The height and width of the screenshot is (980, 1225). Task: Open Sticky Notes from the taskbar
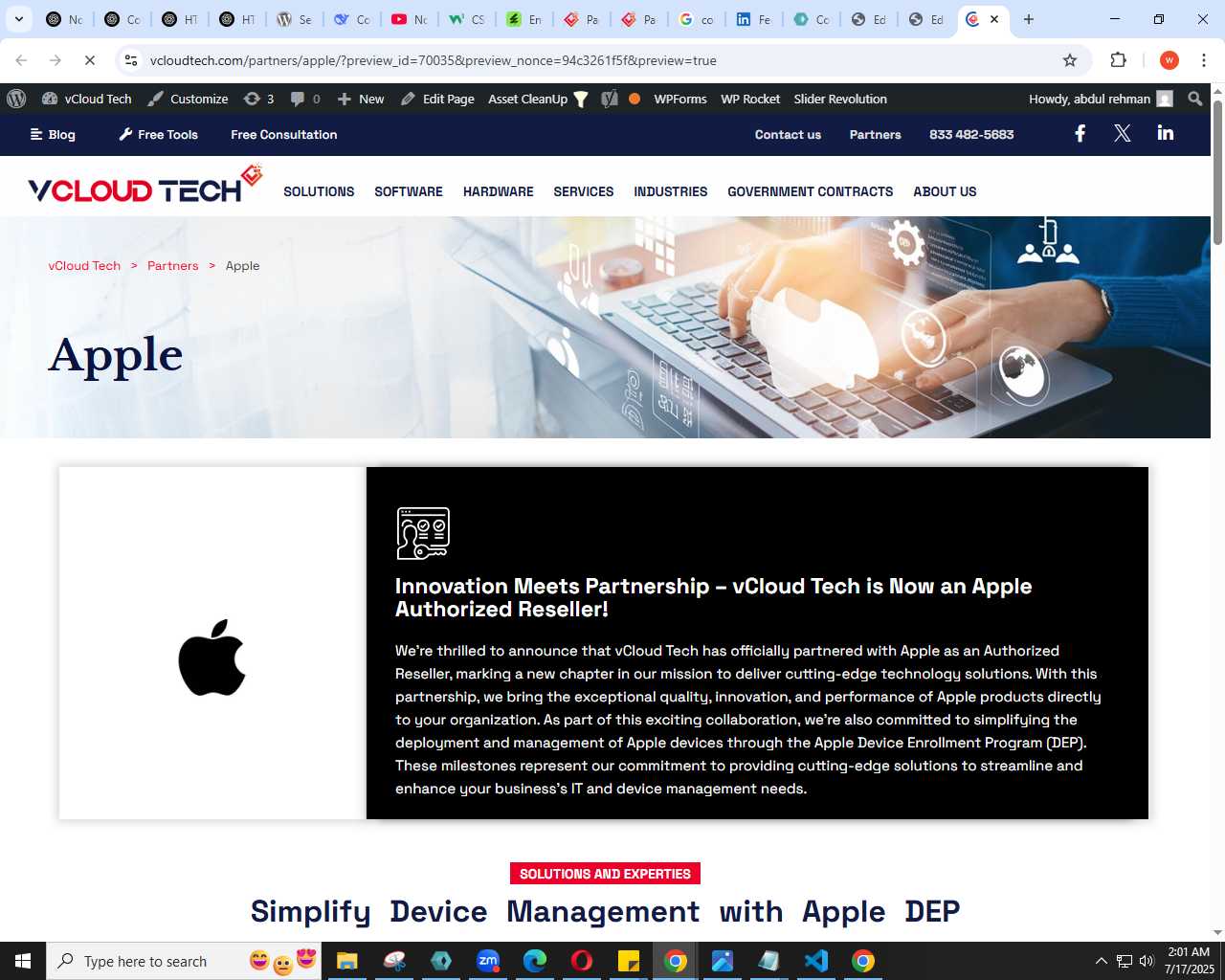[629, 961]
